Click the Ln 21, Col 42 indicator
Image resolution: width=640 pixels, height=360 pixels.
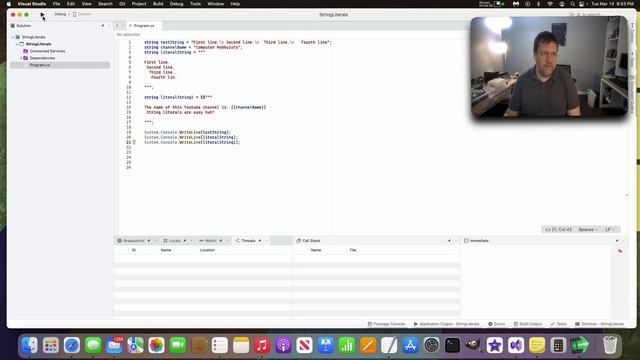(558, 229)
